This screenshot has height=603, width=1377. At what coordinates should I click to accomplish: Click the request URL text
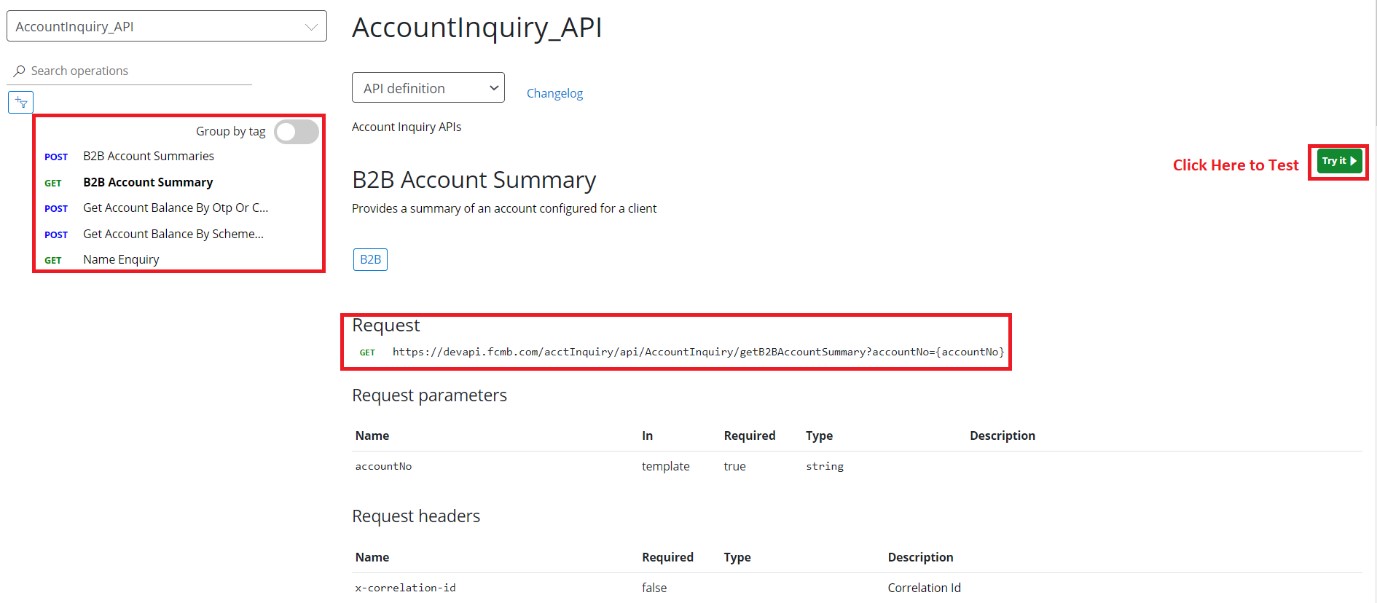(x=697, y=352)
